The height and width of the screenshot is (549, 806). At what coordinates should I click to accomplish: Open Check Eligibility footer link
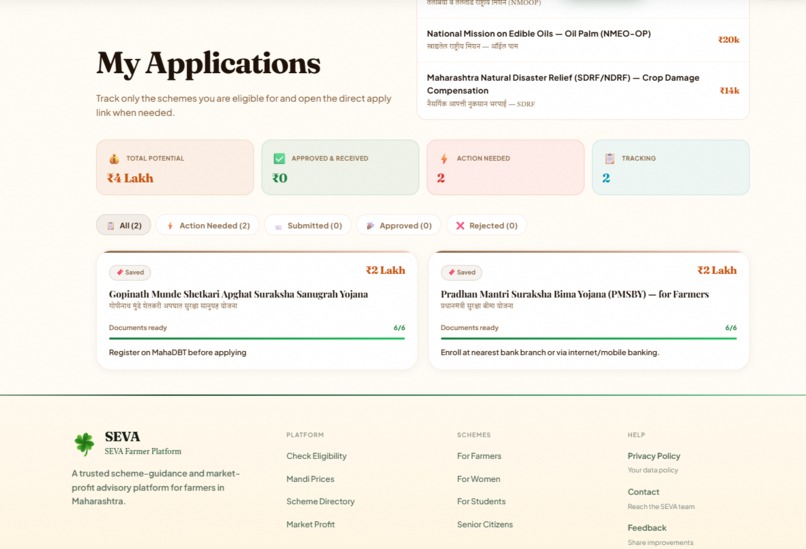point(316,456)
